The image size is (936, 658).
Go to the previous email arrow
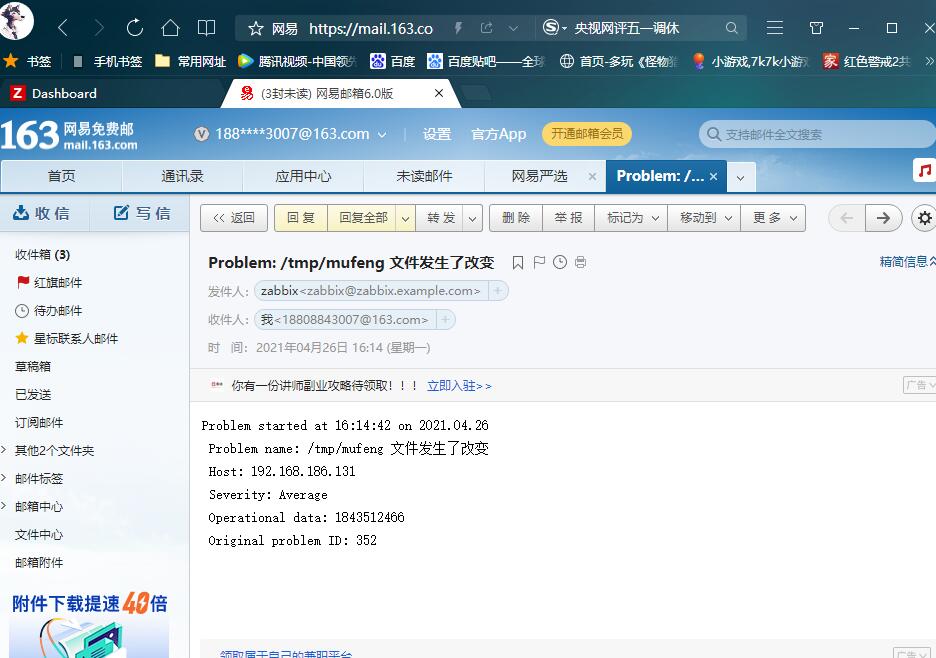(846, 218)
